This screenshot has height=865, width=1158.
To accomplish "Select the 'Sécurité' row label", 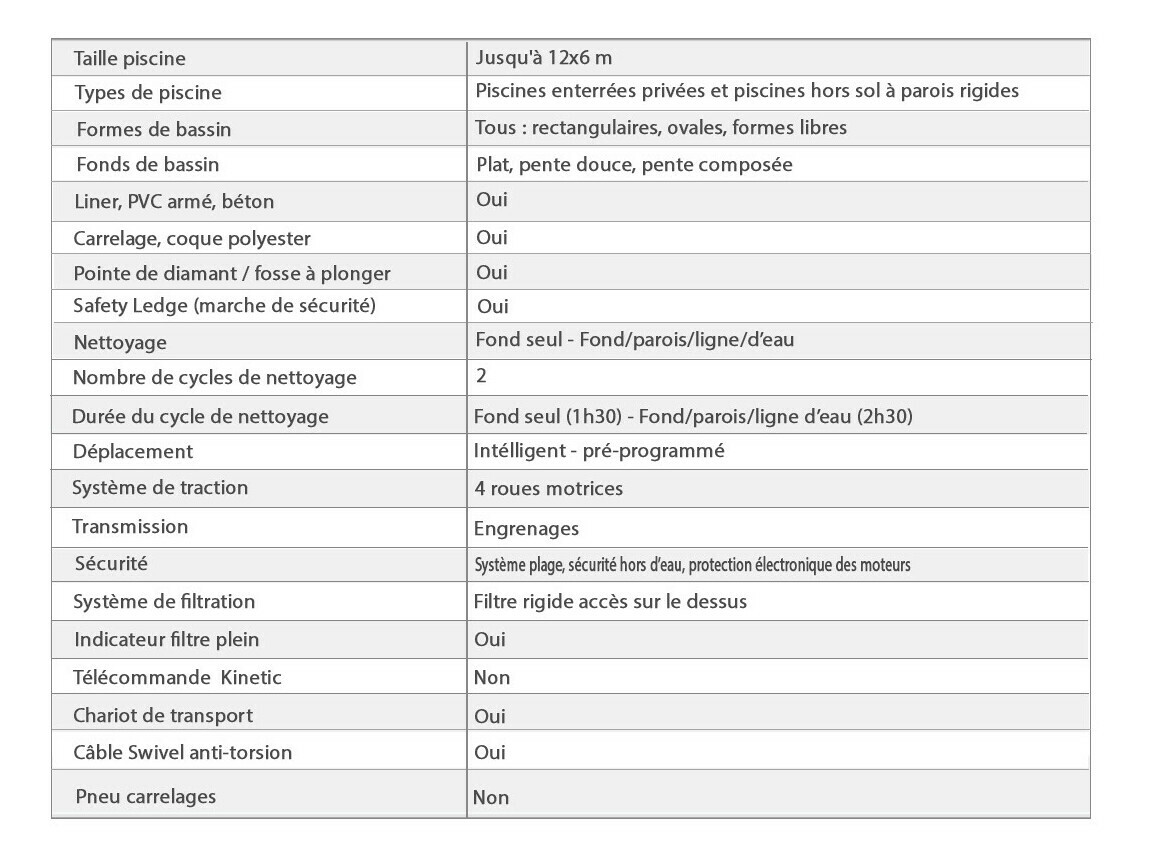I will (x=111, y=564).
